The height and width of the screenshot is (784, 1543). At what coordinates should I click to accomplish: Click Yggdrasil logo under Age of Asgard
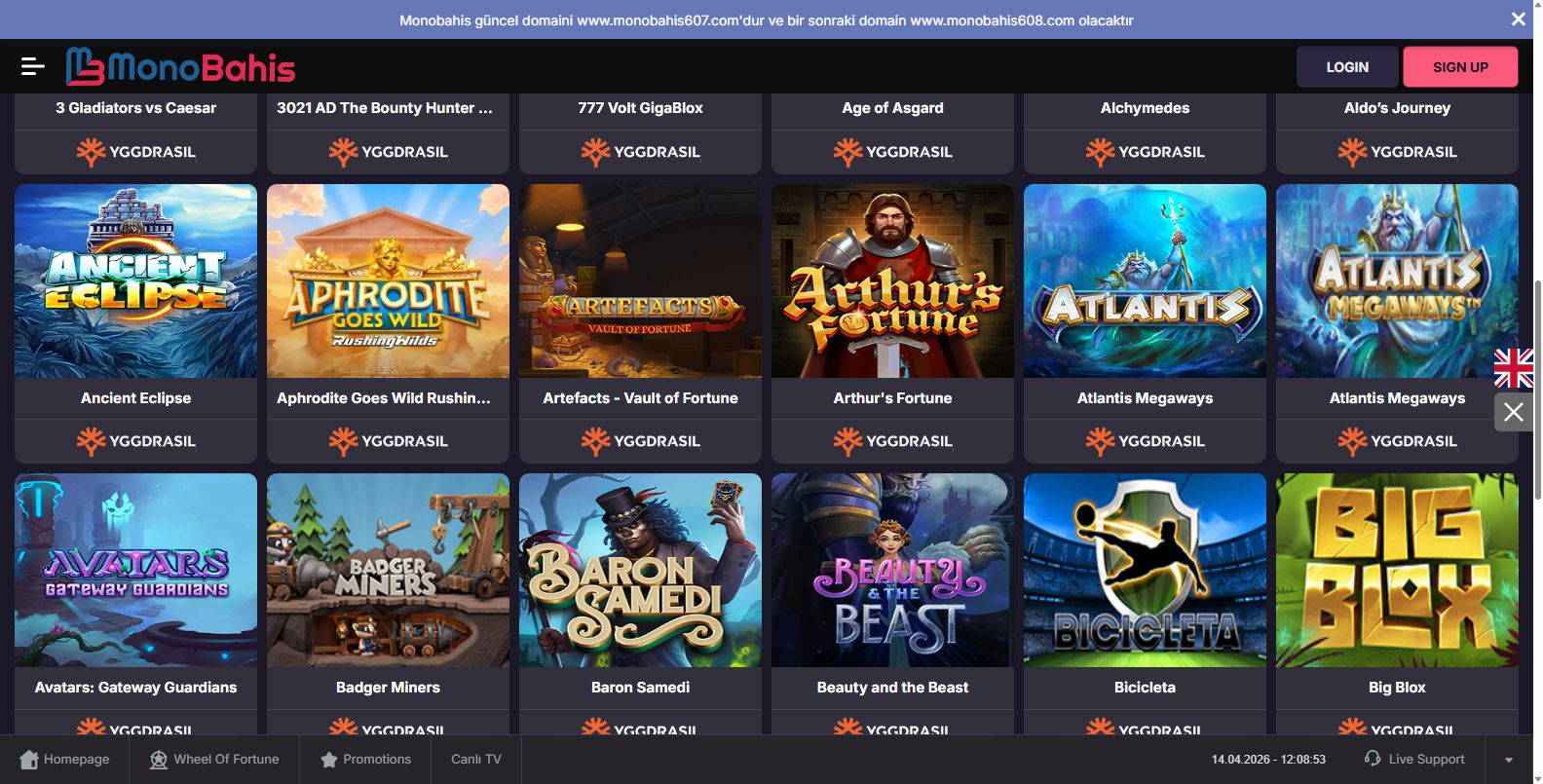click(x=893, y=152)
